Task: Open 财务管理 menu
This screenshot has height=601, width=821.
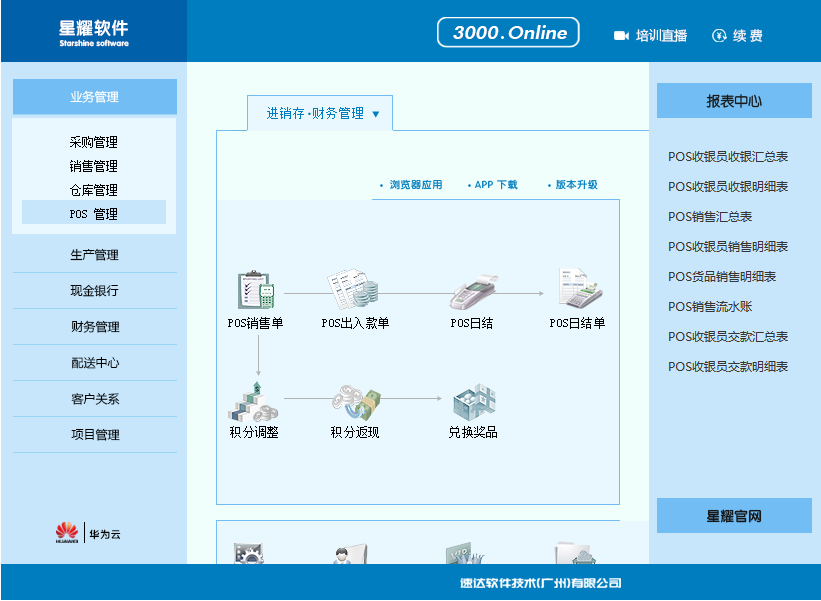Action: [x=95, y=327]
